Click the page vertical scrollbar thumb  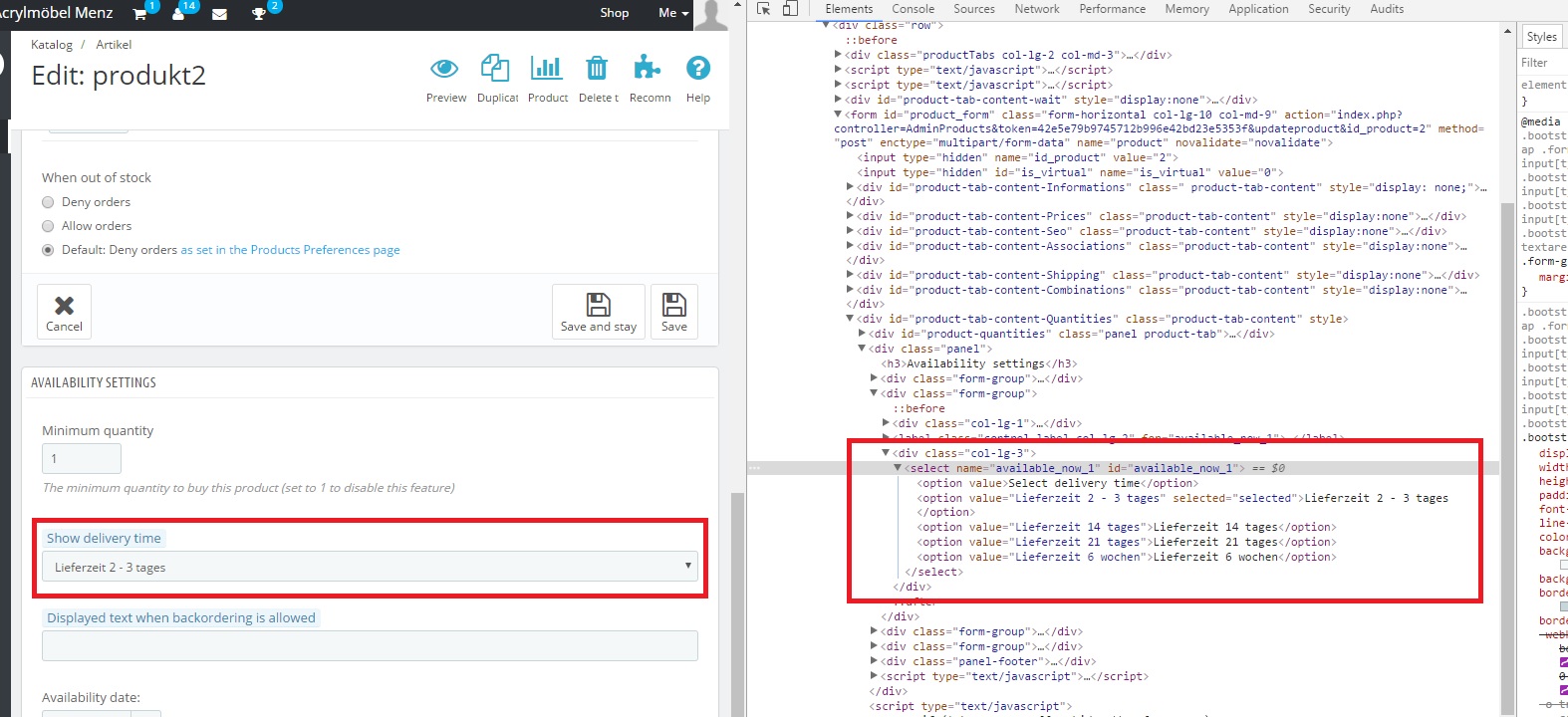click(x=737, y=604)
